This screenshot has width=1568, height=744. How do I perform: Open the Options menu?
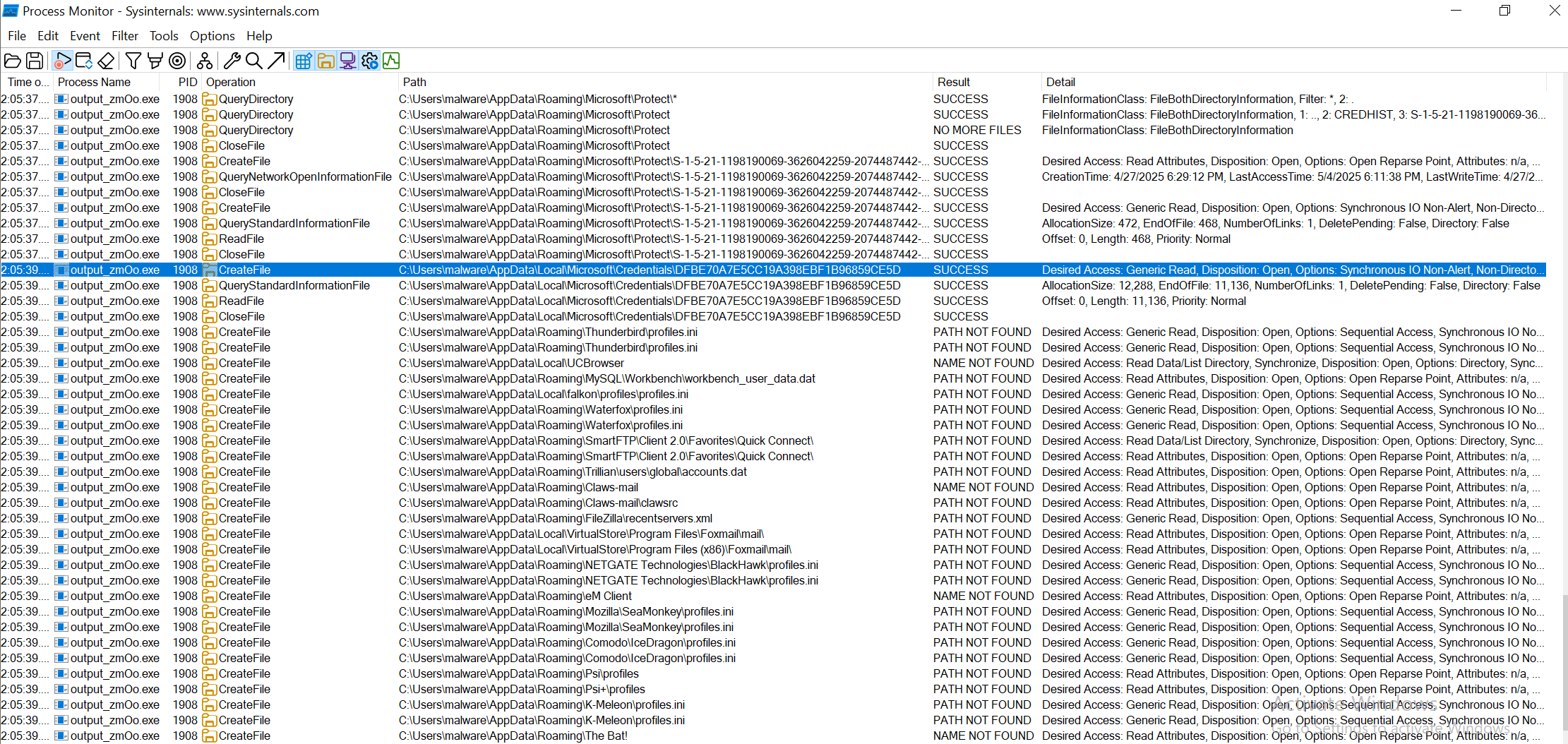tap(212, 35)
